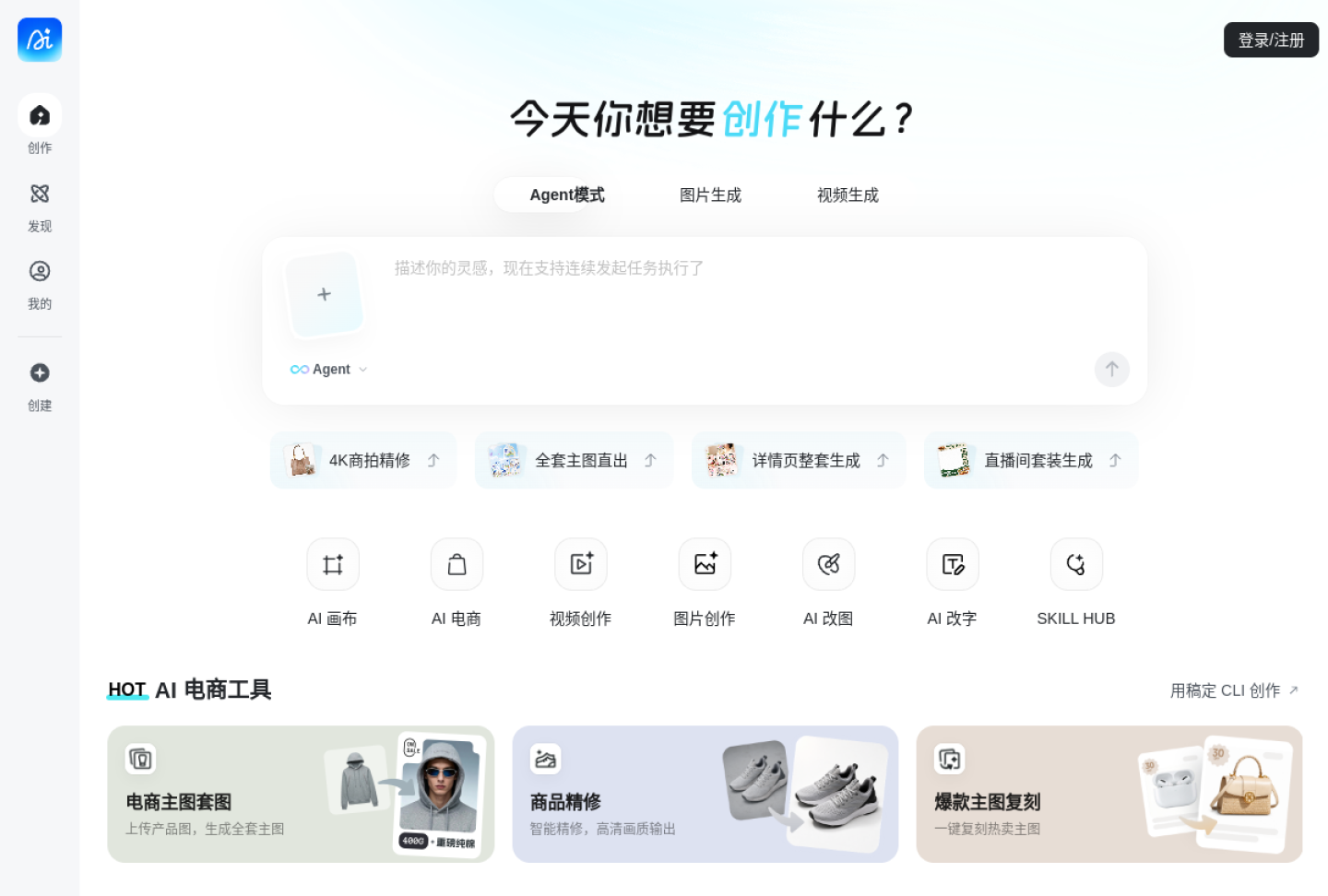Open the 创作 home icon in the sidebar

coord(40,115)
